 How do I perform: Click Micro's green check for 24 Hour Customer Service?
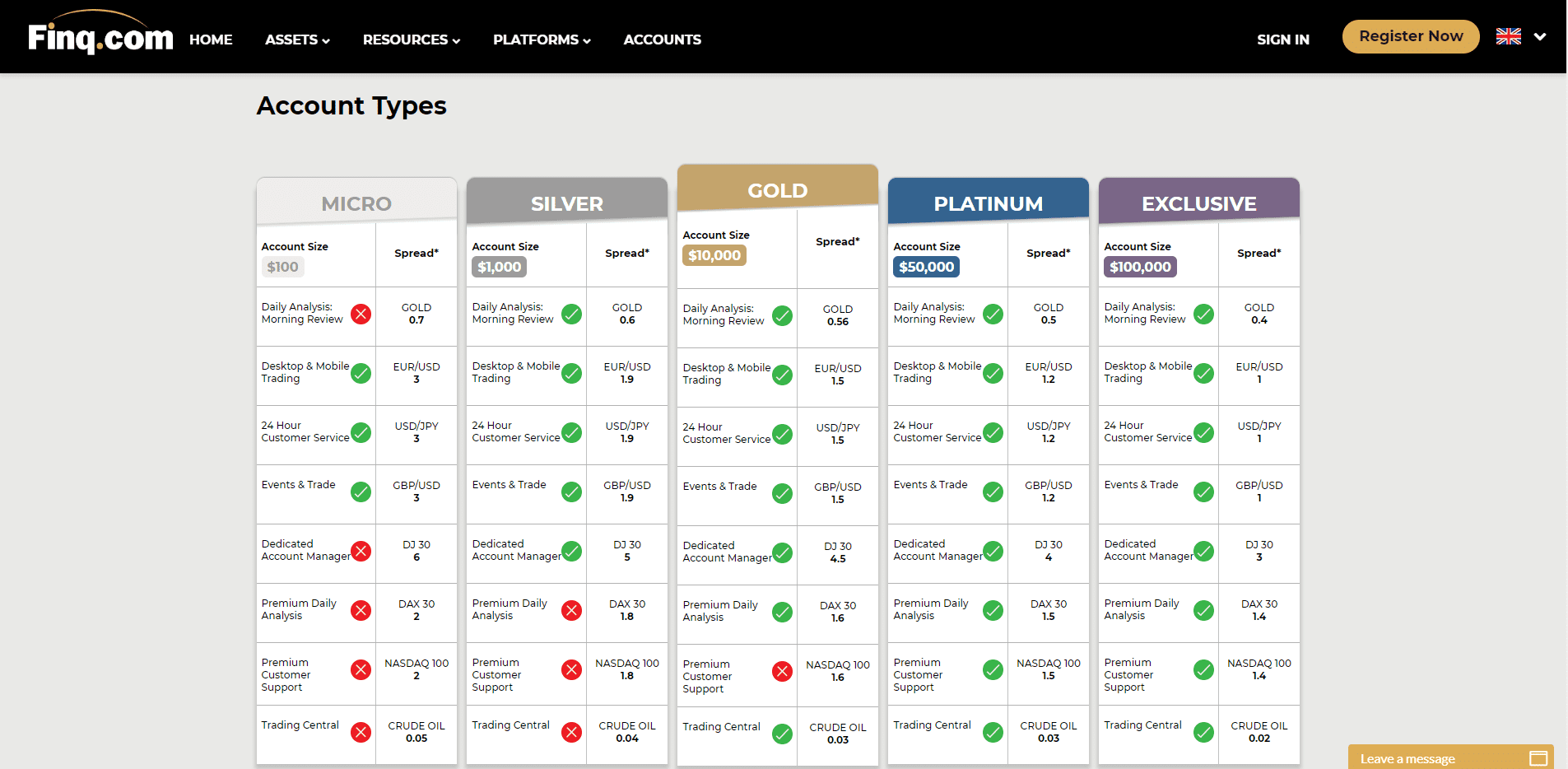click(361, 432)
